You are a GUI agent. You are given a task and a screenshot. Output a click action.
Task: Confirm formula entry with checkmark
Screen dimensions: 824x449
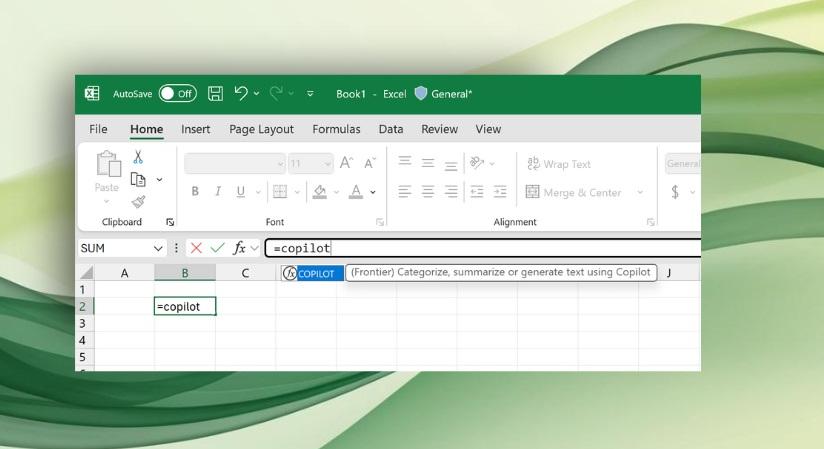pyautogui.click(x=218, y=248)
